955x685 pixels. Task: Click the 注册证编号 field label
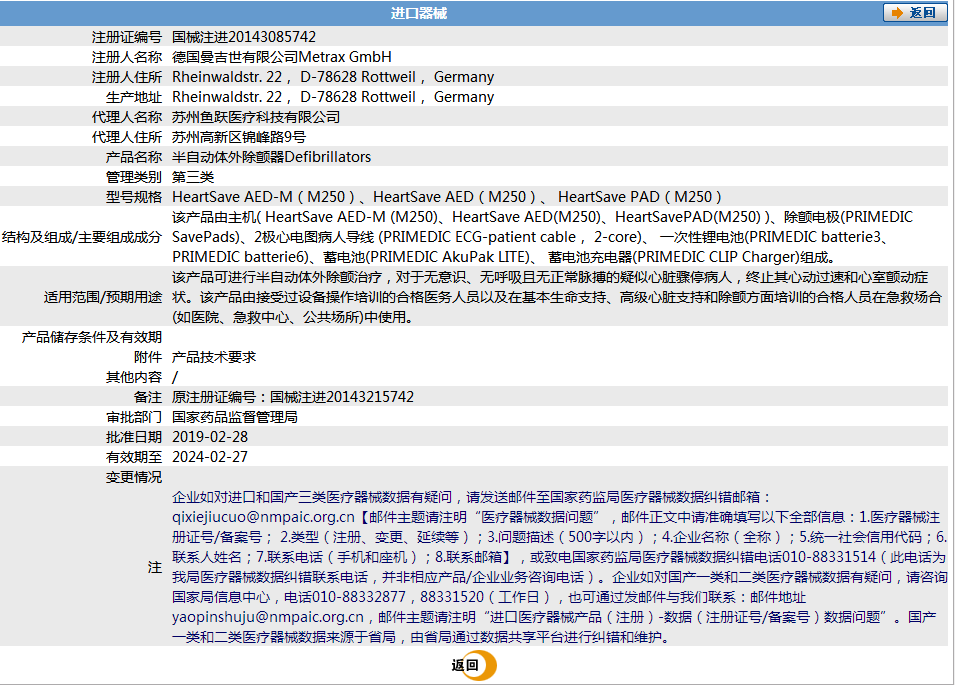click(127, 37)
